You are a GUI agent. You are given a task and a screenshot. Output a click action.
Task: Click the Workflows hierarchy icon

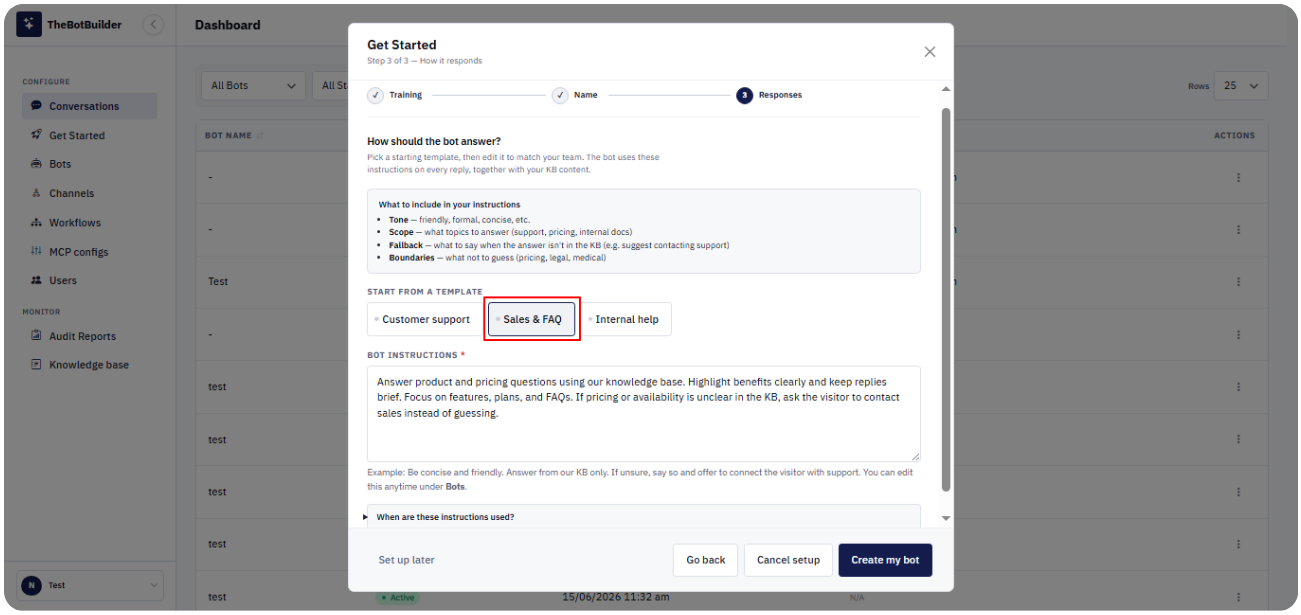click(36, 222)
